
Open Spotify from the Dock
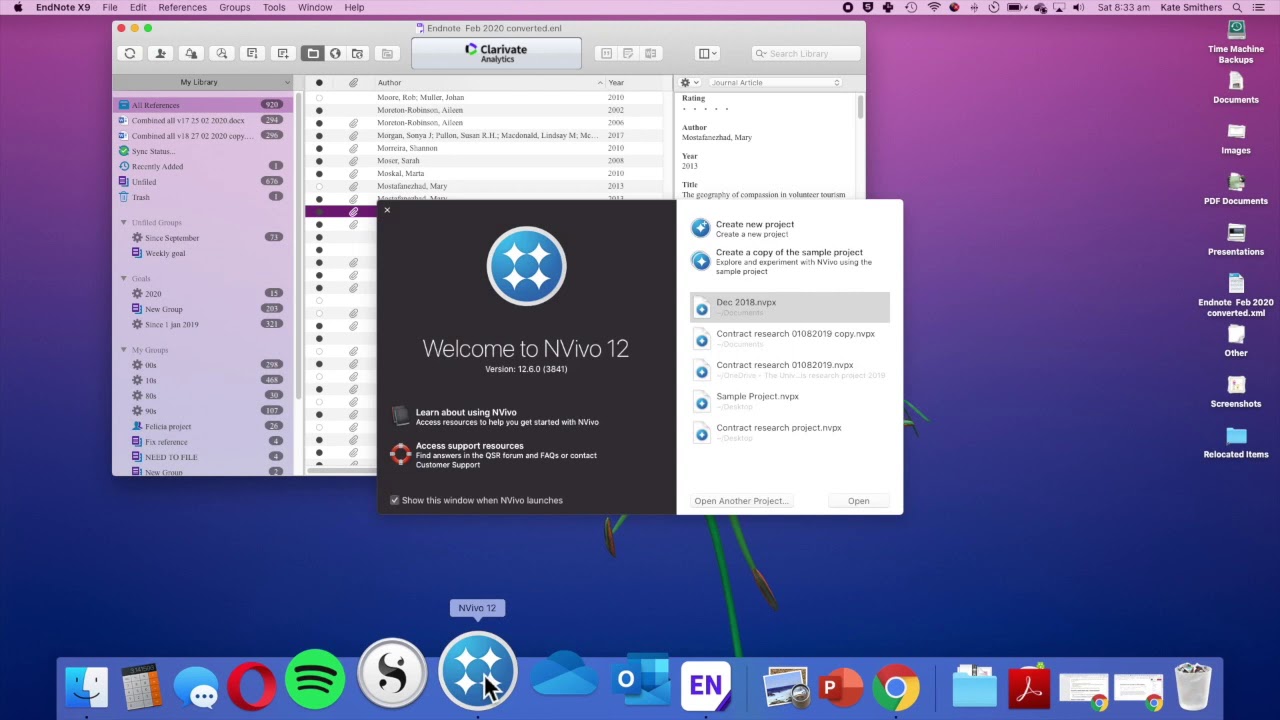coord(314,680)
